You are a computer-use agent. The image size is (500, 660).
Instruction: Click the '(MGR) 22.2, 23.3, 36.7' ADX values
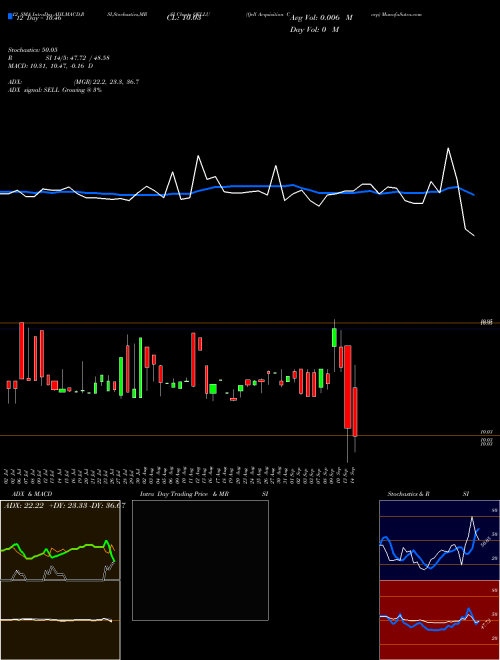[x=106, y=82]
